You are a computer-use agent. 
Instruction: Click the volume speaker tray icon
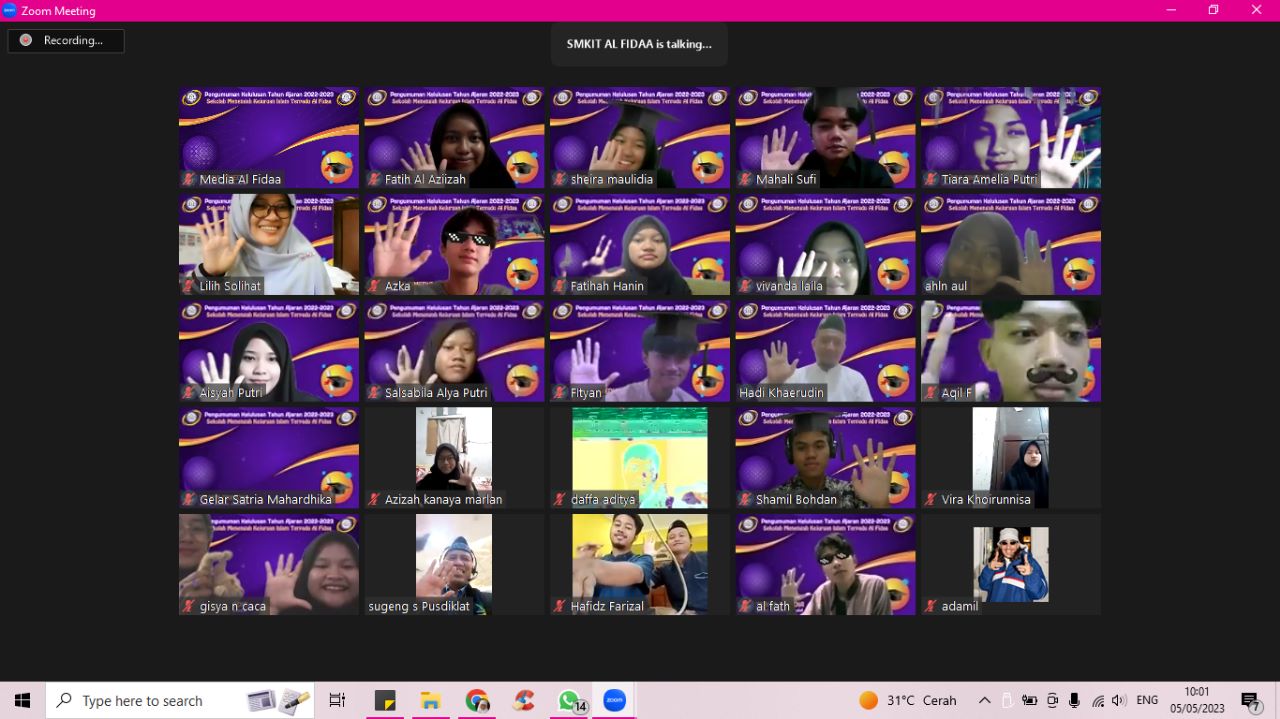1118,700
